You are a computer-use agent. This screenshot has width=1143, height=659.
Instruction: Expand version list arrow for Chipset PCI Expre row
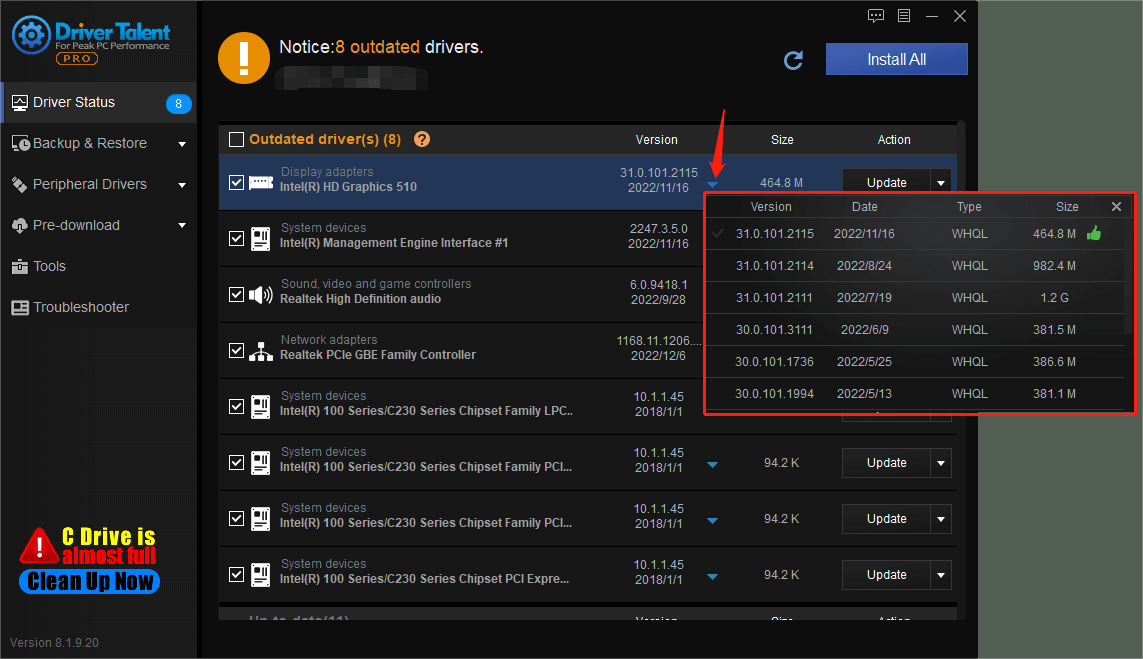[712, 577]
